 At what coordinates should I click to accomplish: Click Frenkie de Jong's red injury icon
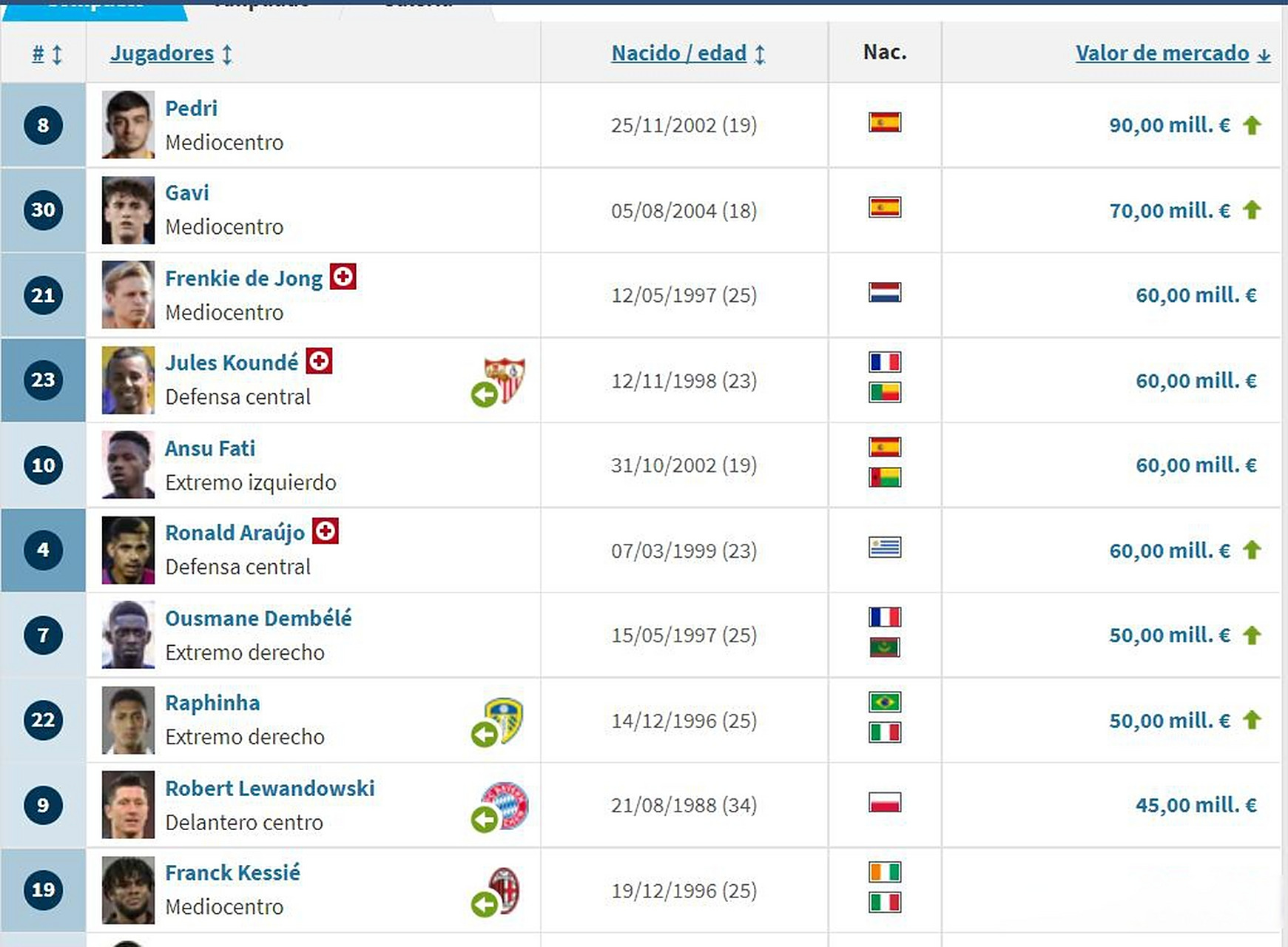[343, 277]
